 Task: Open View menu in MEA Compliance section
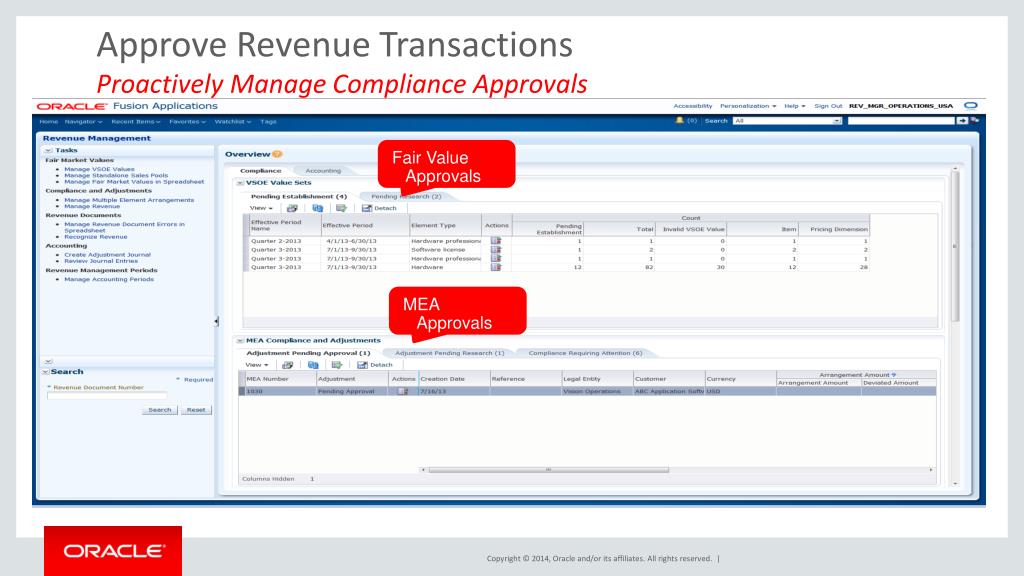(257, 365)
